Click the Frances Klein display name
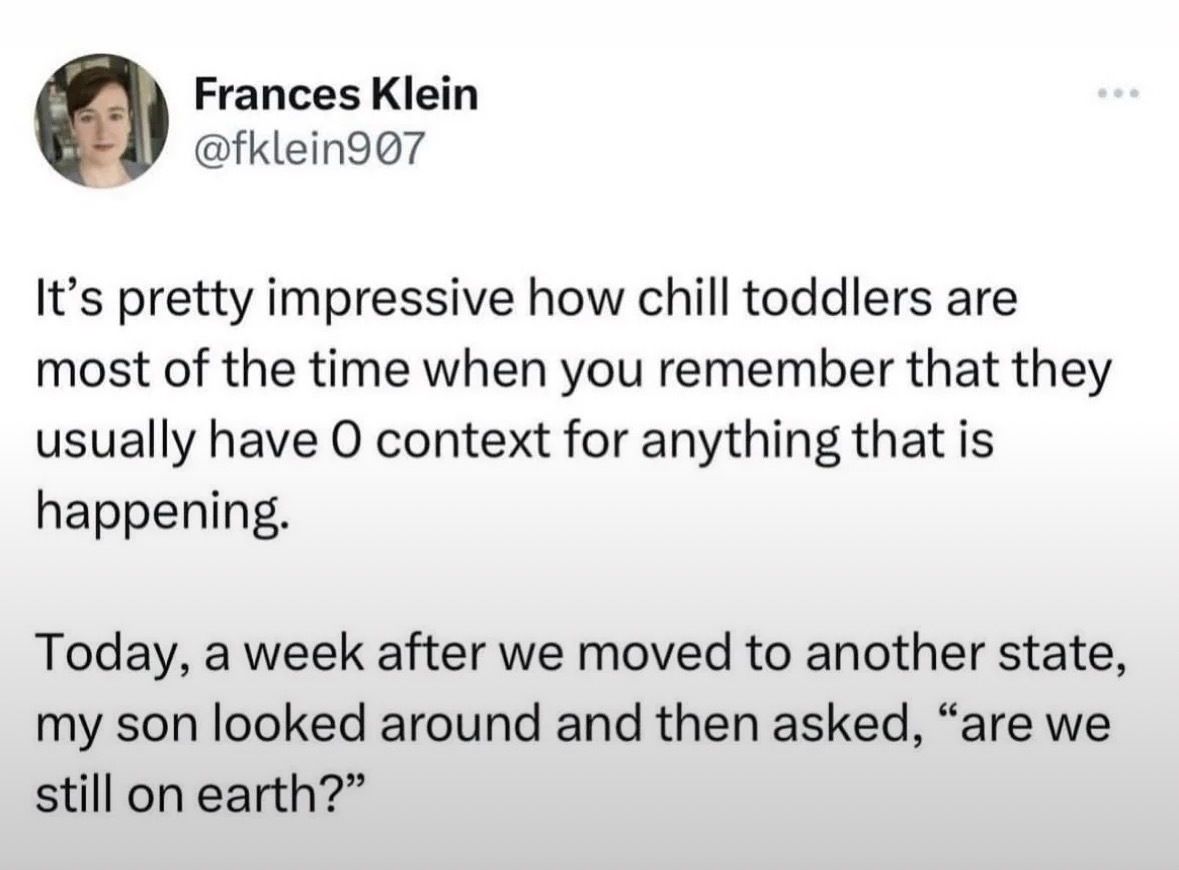 click(336, 95)
